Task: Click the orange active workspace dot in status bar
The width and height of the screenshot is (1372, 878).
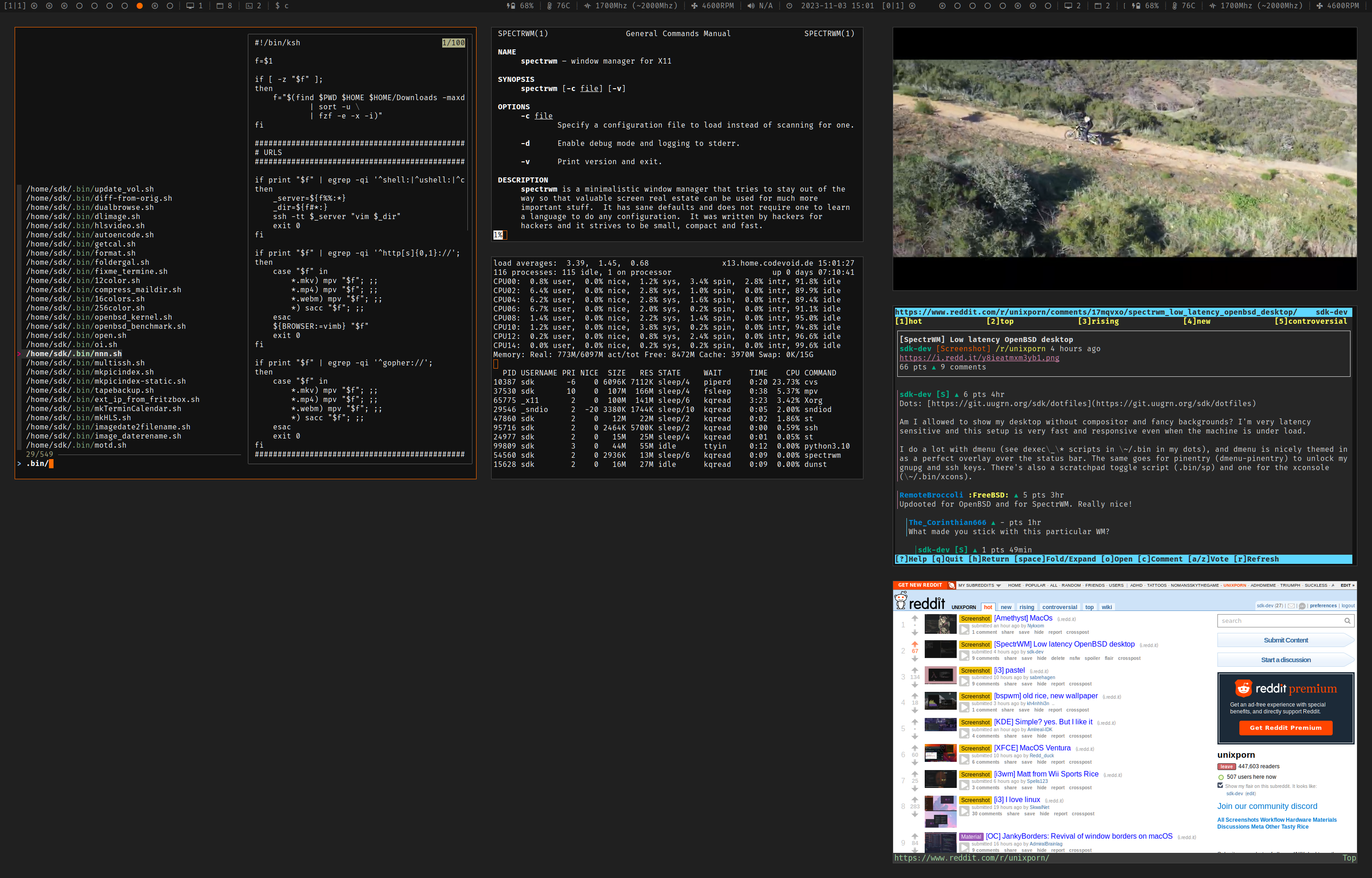Action: coord(140,6)
